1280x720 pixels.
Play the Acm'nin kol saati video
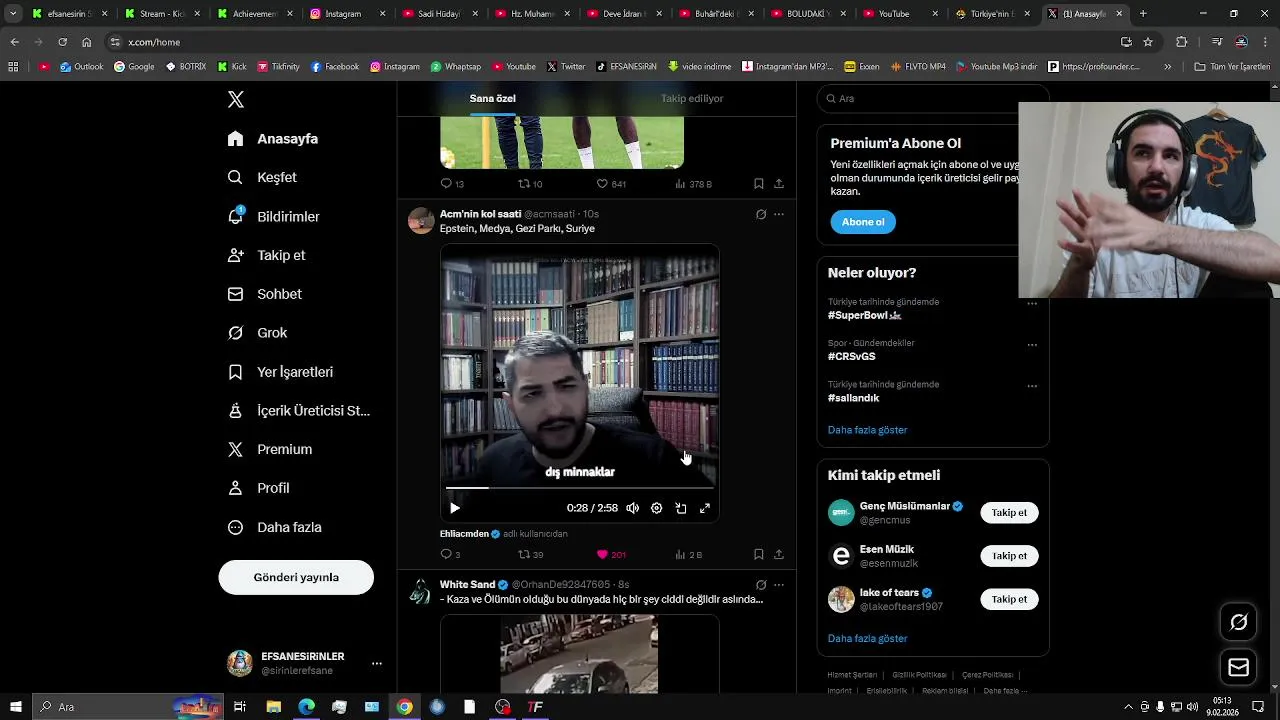tap(455, 508)
